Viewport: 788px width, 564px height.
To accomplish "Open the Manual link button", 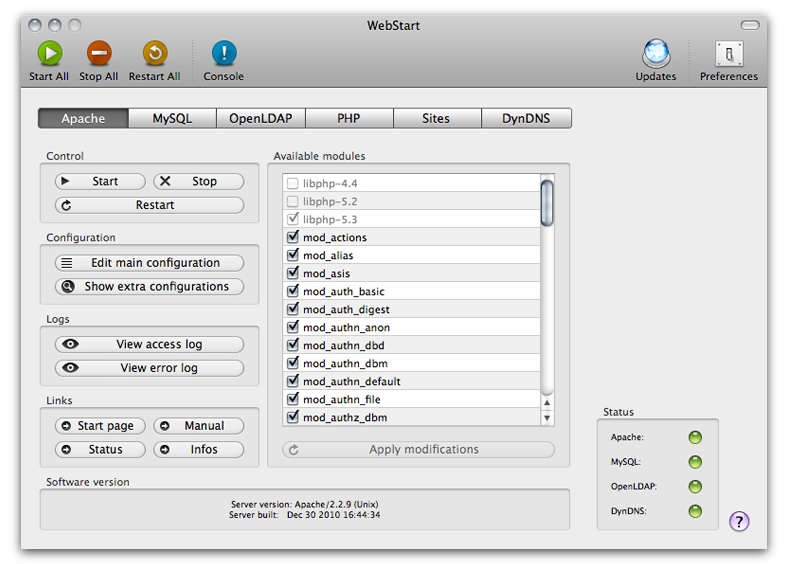I will click(x=199, y=426).
